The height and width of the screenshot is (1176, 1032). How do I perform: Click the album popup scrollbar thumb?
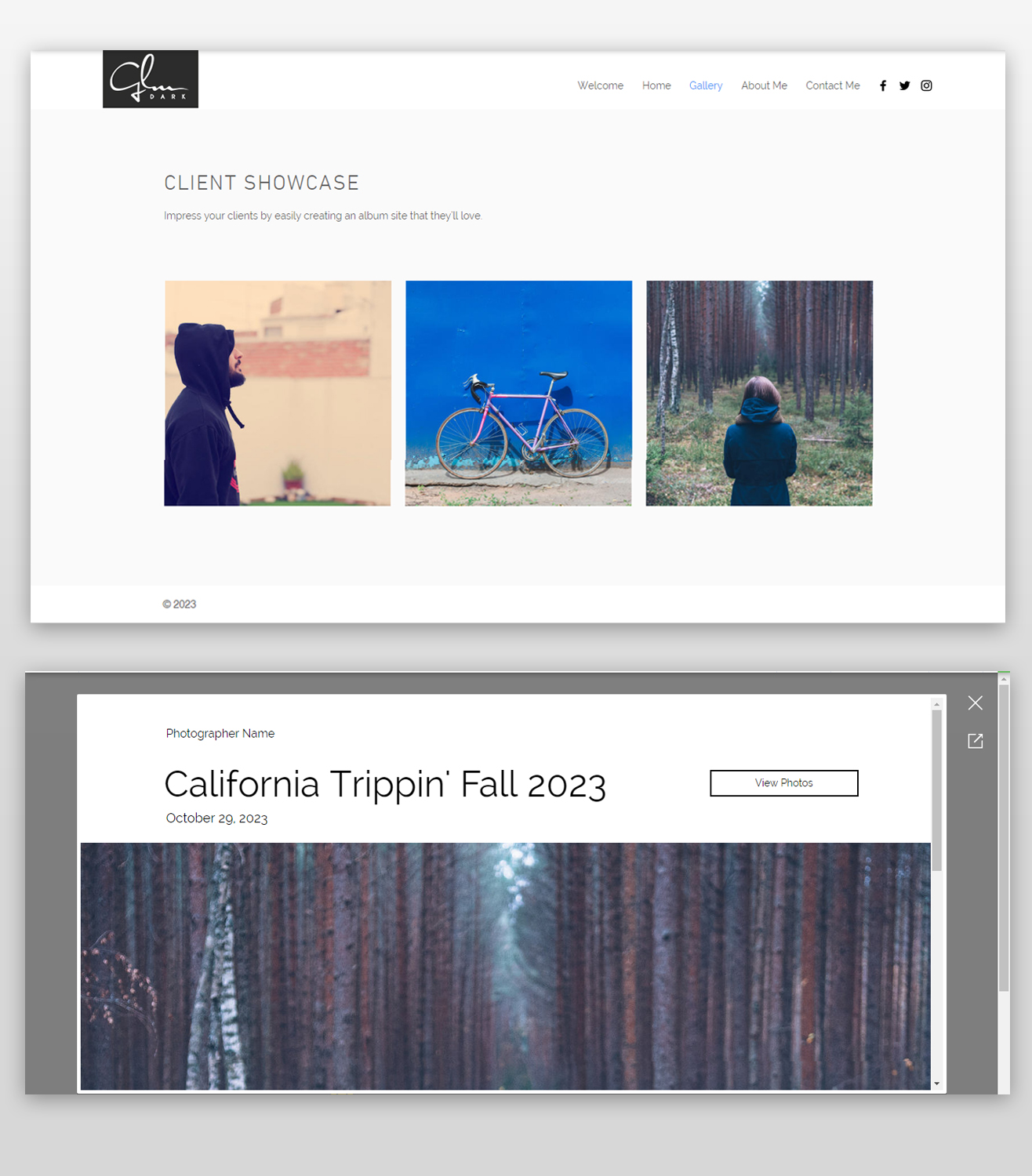[x=936, y=790]
